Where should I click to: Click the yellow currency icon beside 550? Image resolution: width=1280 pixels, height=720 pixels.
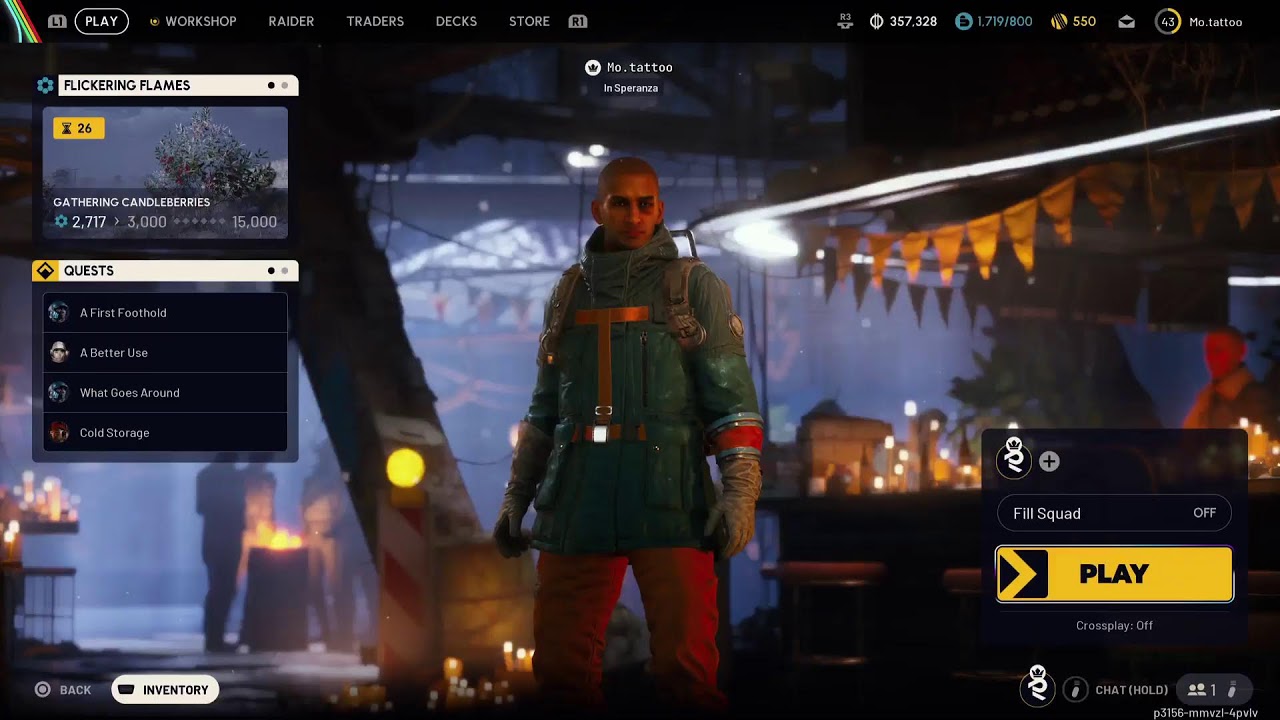(x=1059, y=21)
